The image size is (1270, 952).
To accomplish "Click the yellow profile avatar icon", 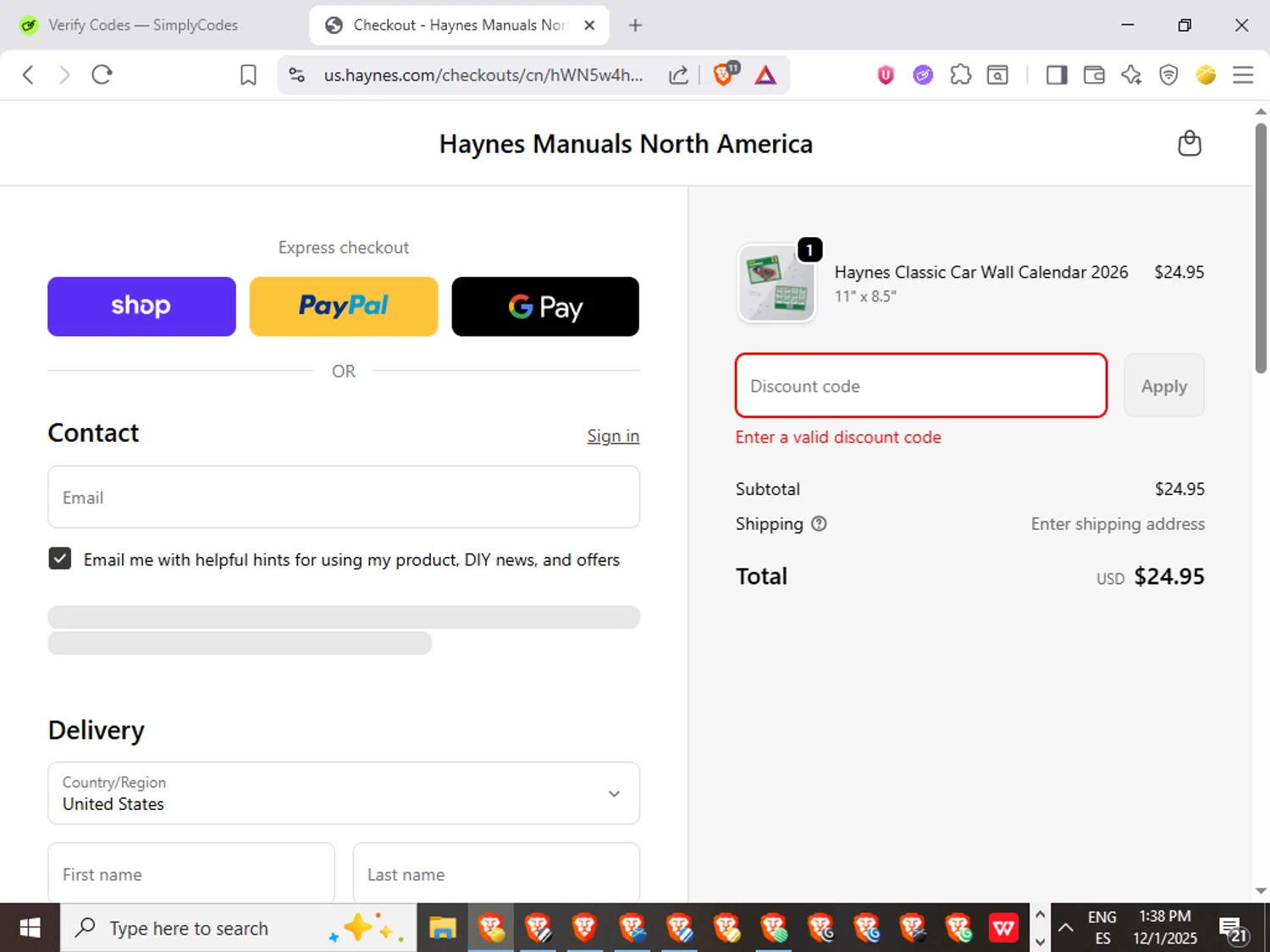I will pyautogui.click(x=1206, y=75).
